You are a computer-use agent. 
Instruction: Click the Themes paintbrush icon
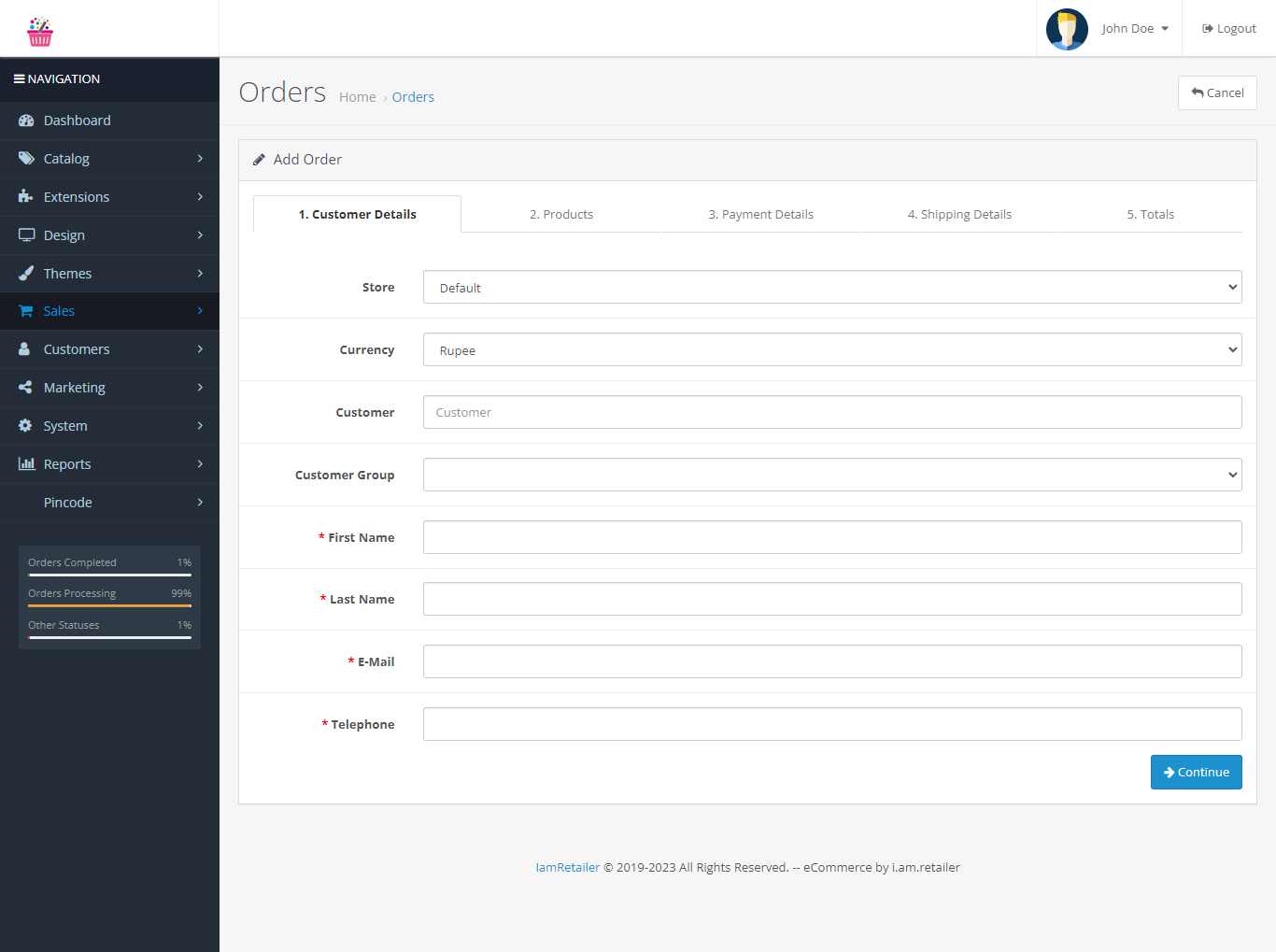[x=26, y=274]
